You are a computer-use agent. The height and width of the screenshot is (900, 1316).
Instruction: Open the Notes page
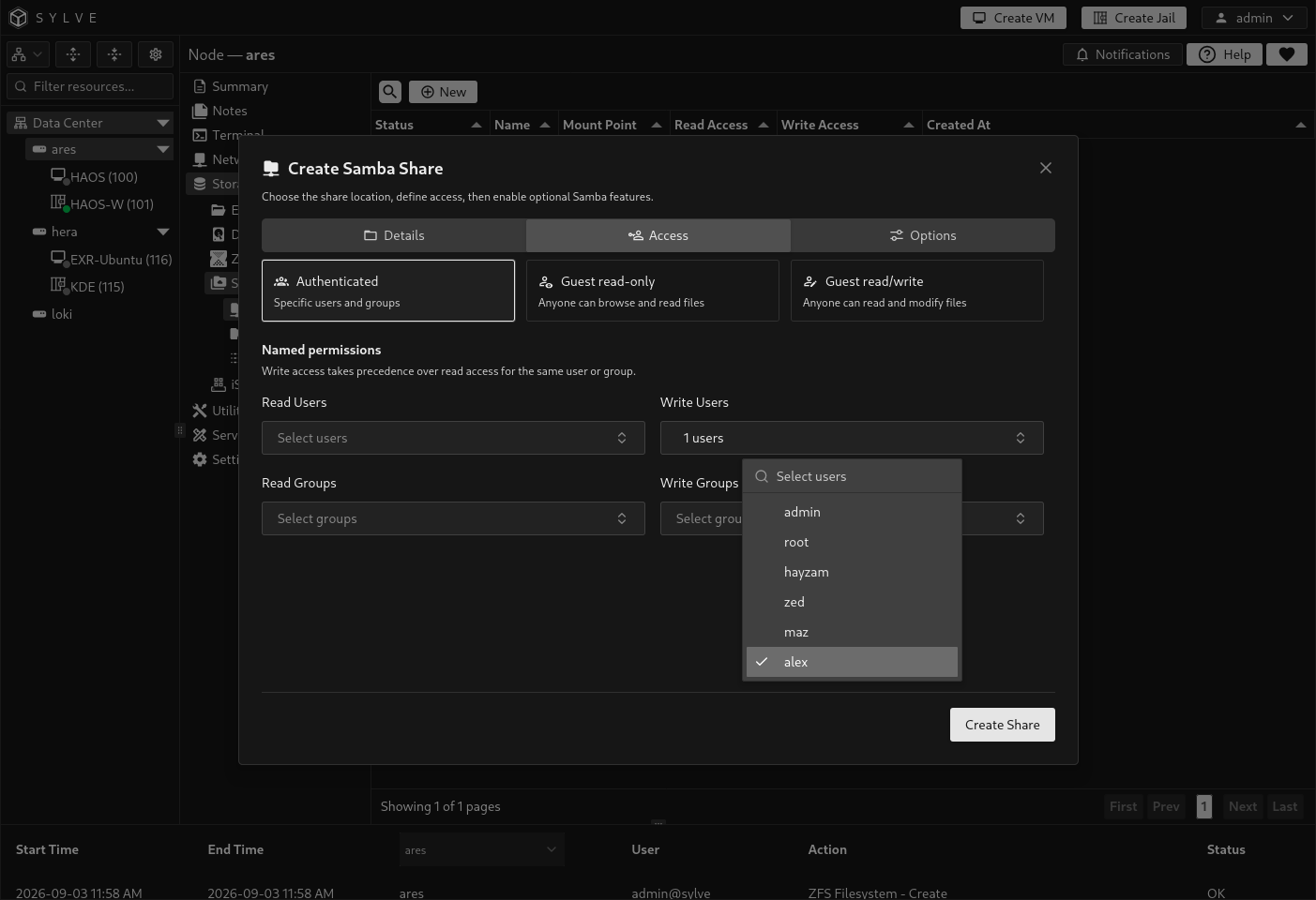tap(220, 111)
